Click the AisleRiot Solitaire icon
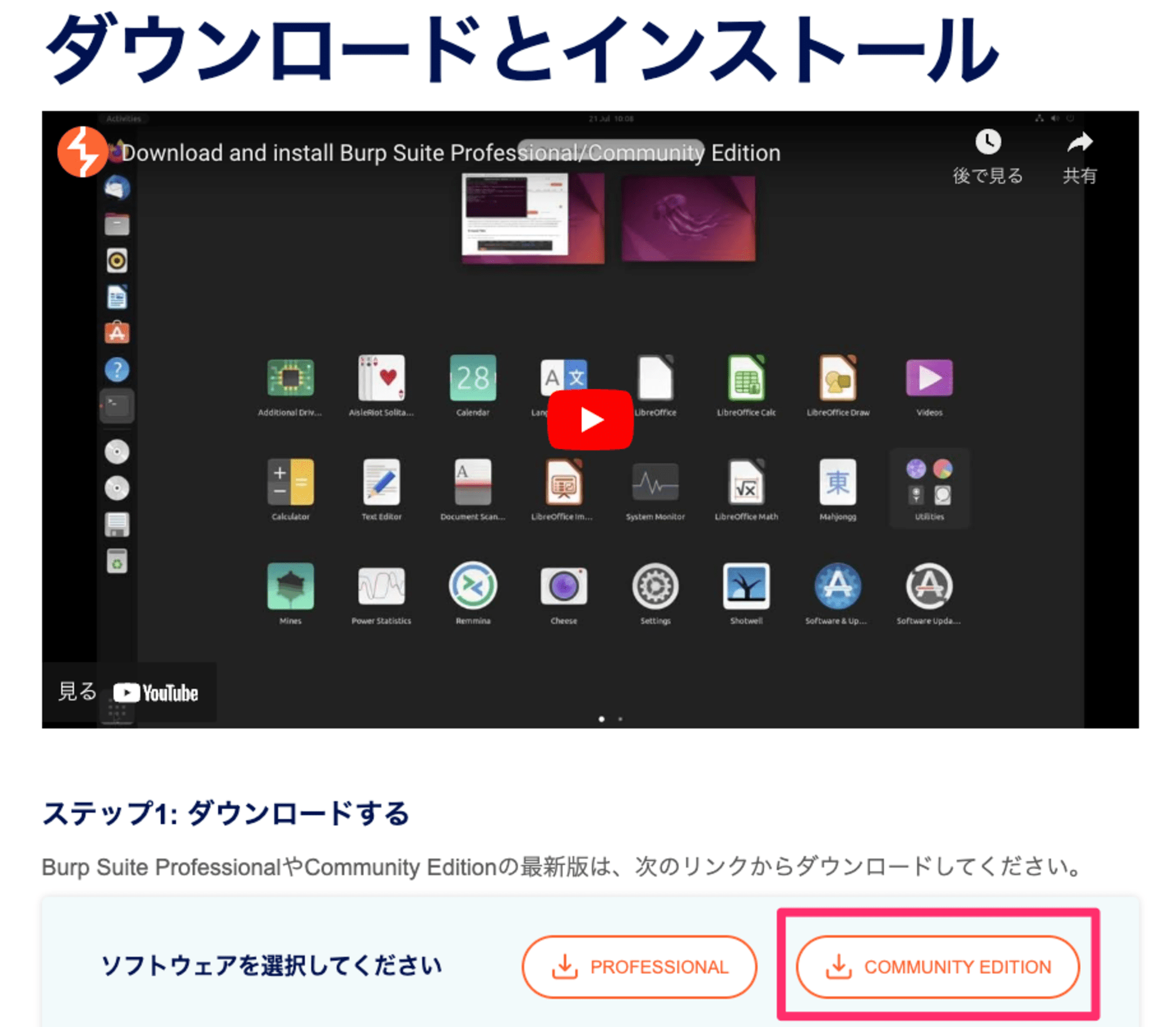The image size is (1176, 1027). (382, 378)
